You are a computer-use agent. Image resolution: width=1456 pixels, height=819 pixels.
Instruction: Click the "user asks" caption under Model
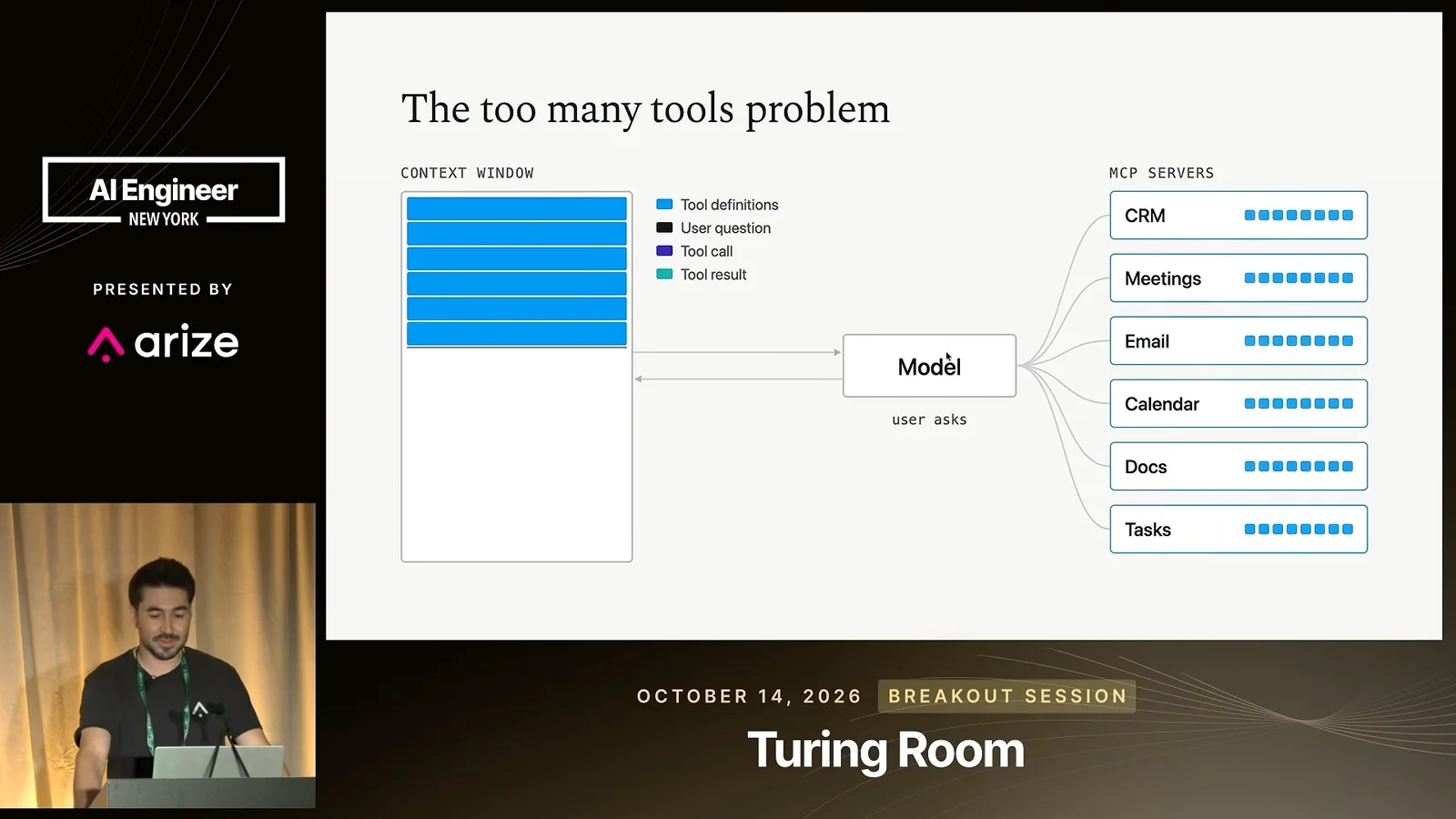[929, 420]
